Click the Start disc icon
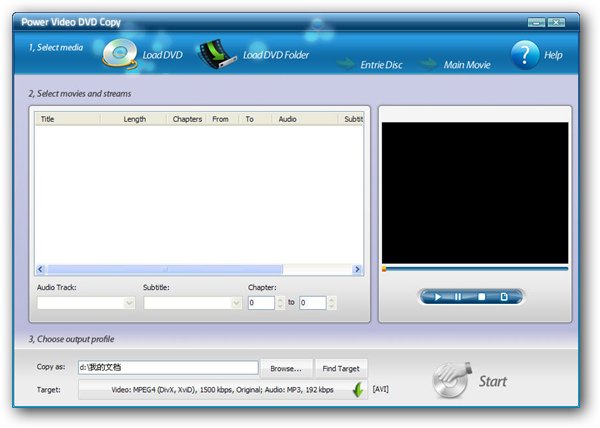Image resolution: width=600 pixels, height=428 pixels. 452,380
